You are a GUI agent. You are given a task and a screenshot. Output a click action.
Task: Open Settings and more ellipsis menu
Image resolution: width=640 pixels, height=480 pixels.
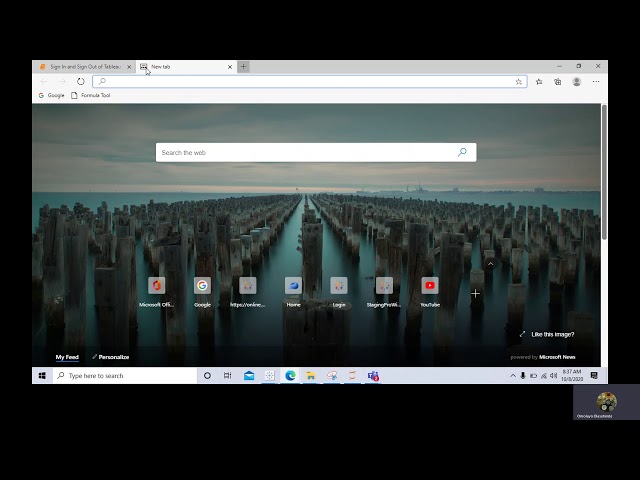596,82
